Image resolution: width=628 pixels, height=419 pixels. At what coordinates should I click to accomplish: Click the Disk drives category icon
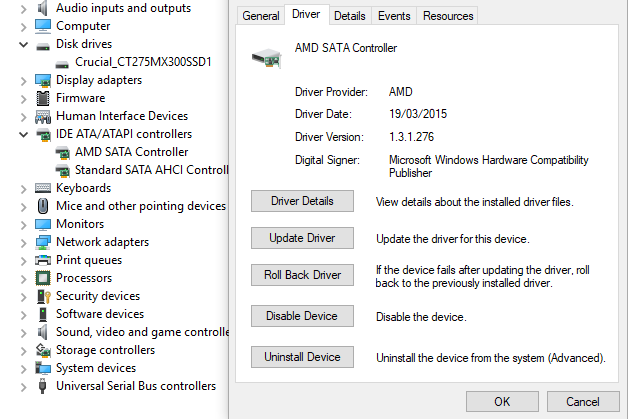[43, 46]
